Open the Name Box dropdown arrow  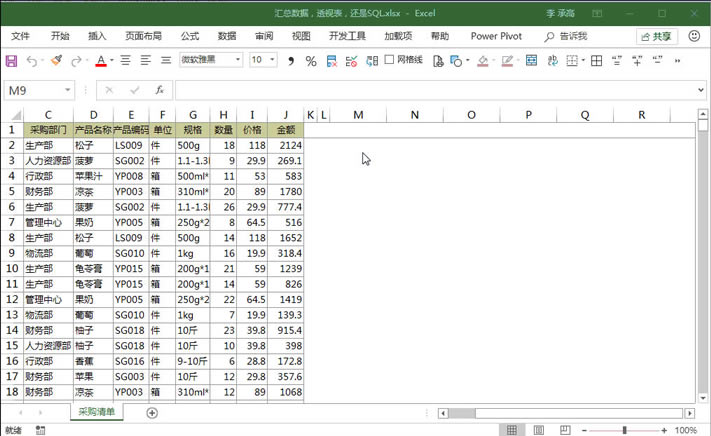(67, 90)
